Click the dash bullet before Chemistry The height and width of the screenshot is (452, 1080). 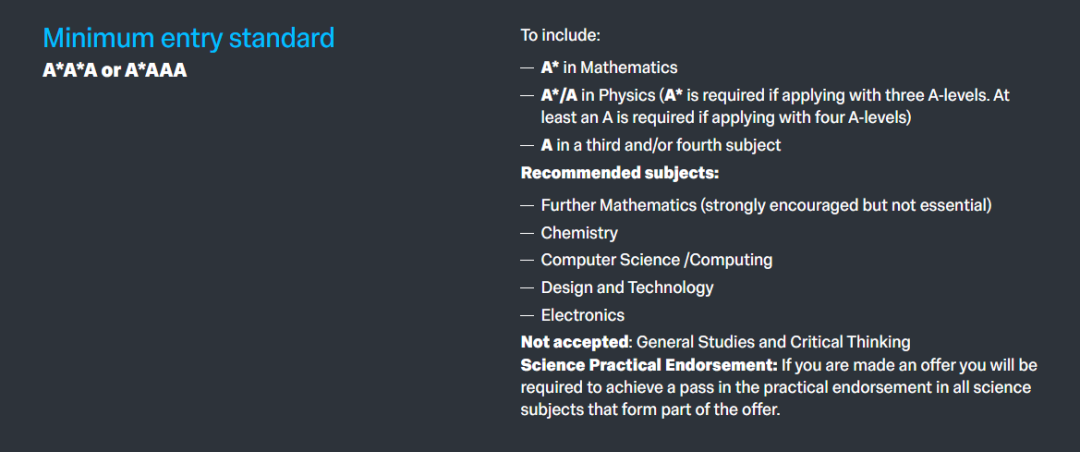[527, 233]
